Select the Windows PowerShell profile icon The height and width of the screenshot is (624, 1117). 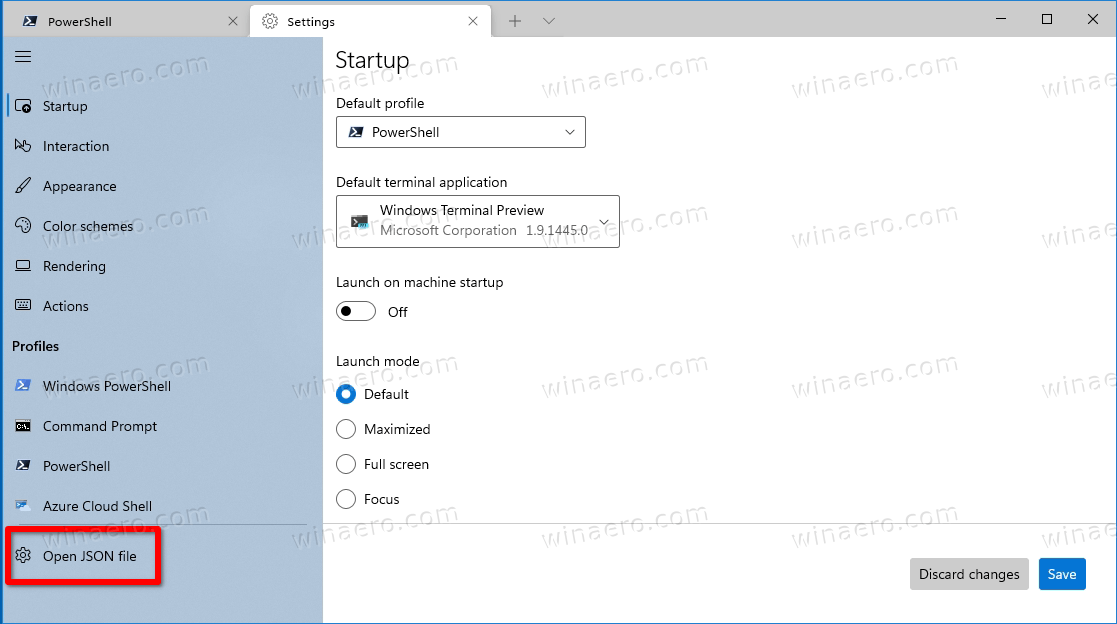[22, 386]
